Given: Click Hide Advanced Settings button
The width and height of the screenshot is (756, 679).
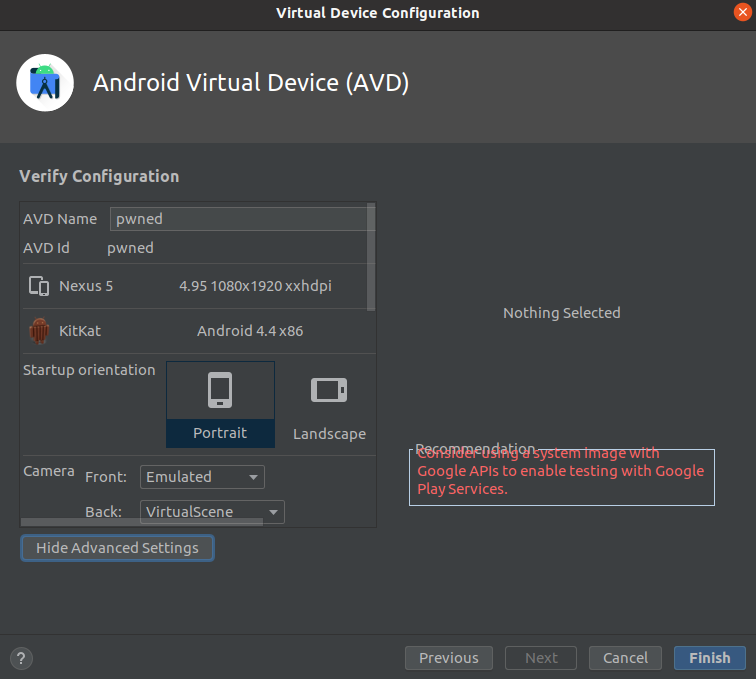Looking at the screenshot, I should [117, 548].
